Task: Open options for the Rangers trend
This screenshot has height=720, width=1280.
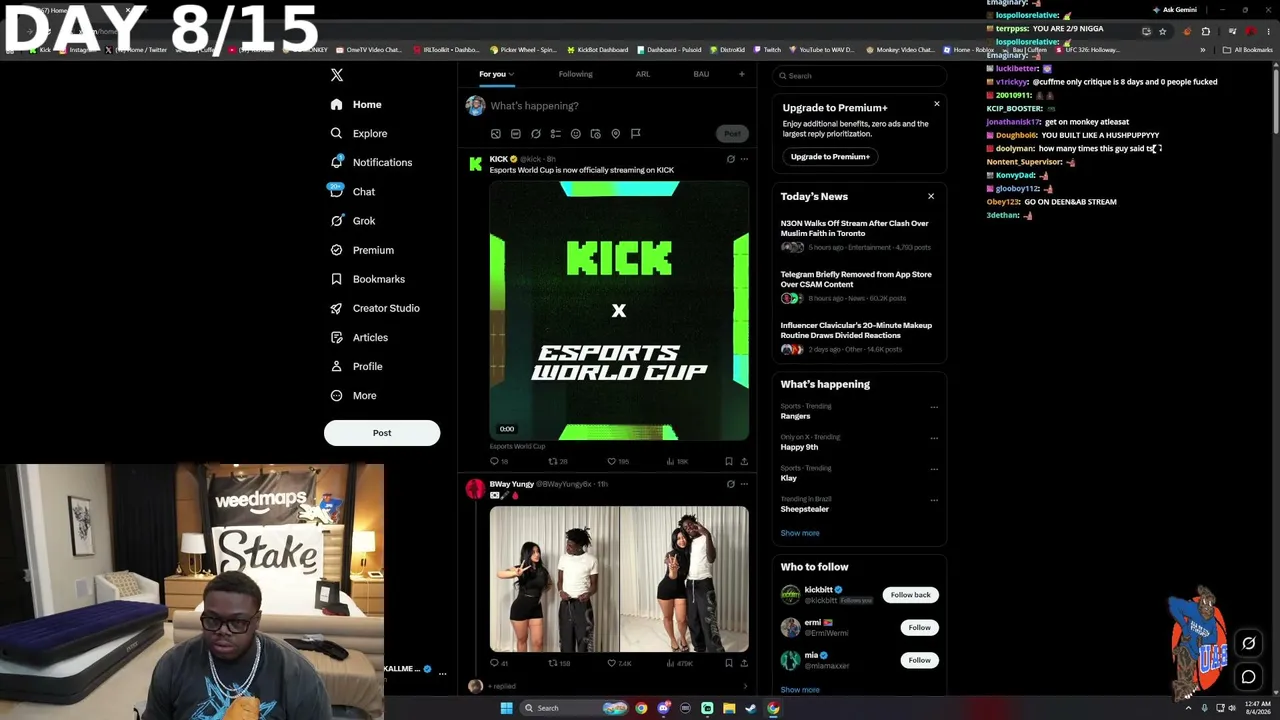Action: click(934, 407)
